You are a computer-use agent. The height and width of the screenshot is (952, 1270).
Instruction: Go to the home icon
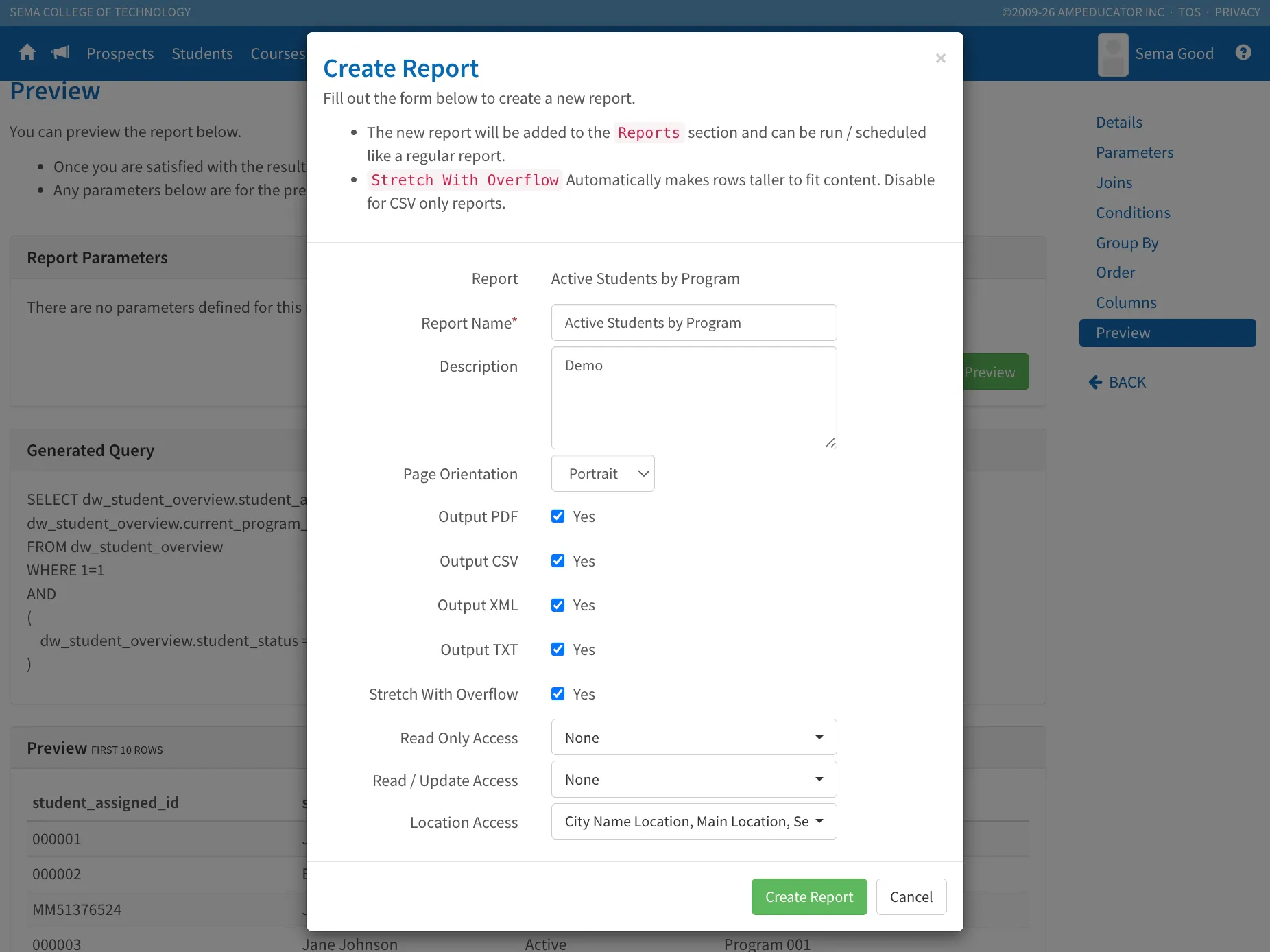[x=27, y=53]
